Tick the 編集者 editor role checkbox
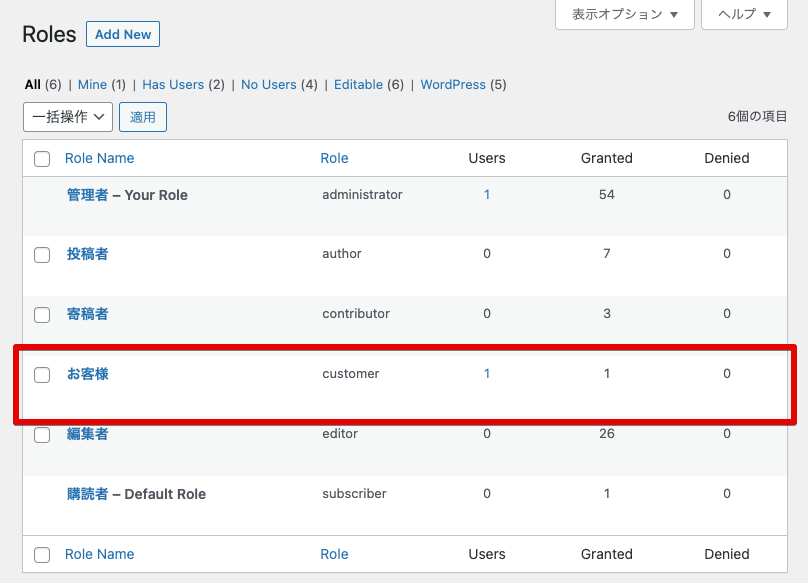Screen dimensions: 808x583 (x=42, y=435)
